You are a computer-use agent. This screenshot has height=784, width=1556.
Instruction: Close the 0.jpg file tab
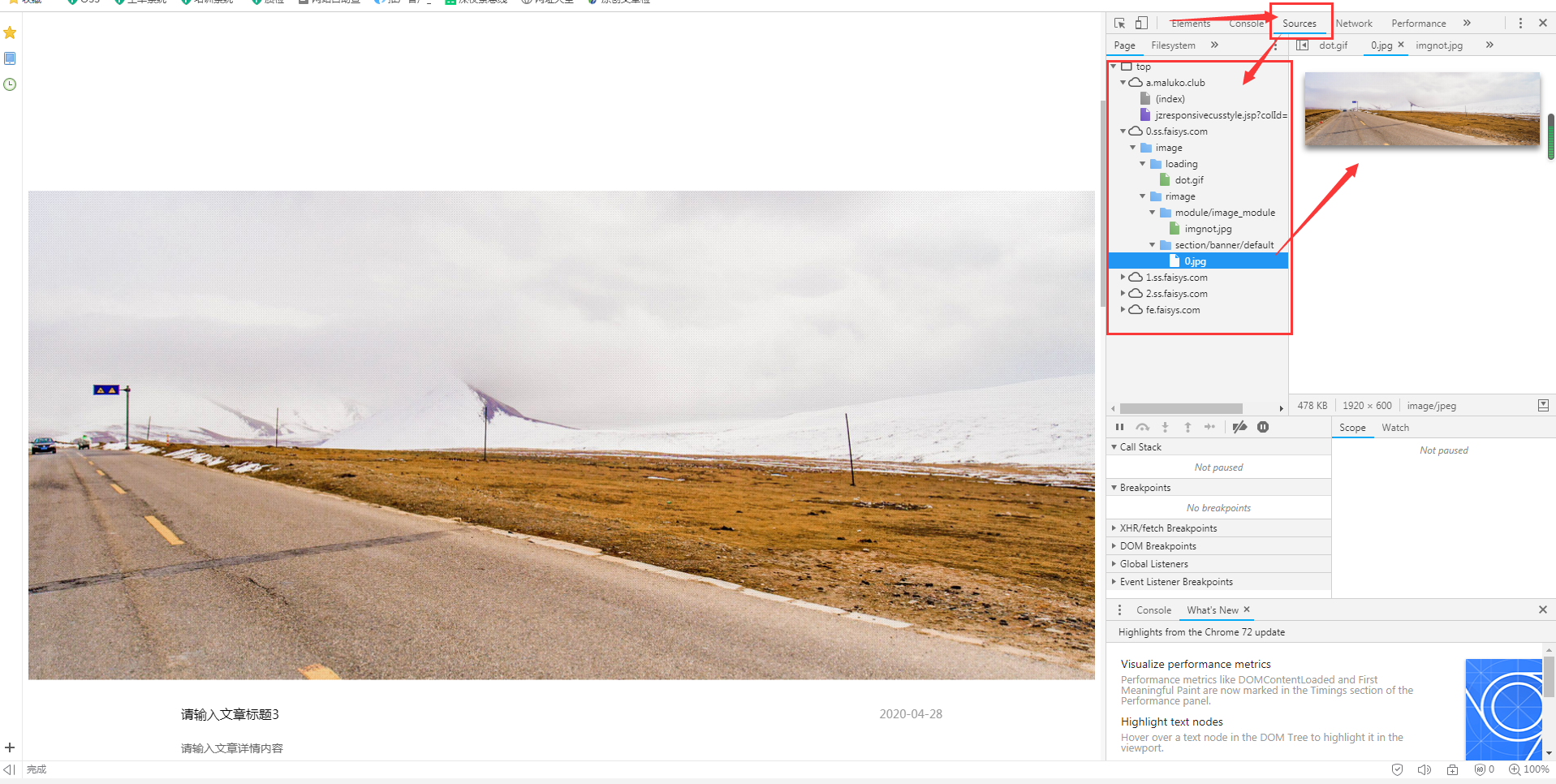[1400, 45]
